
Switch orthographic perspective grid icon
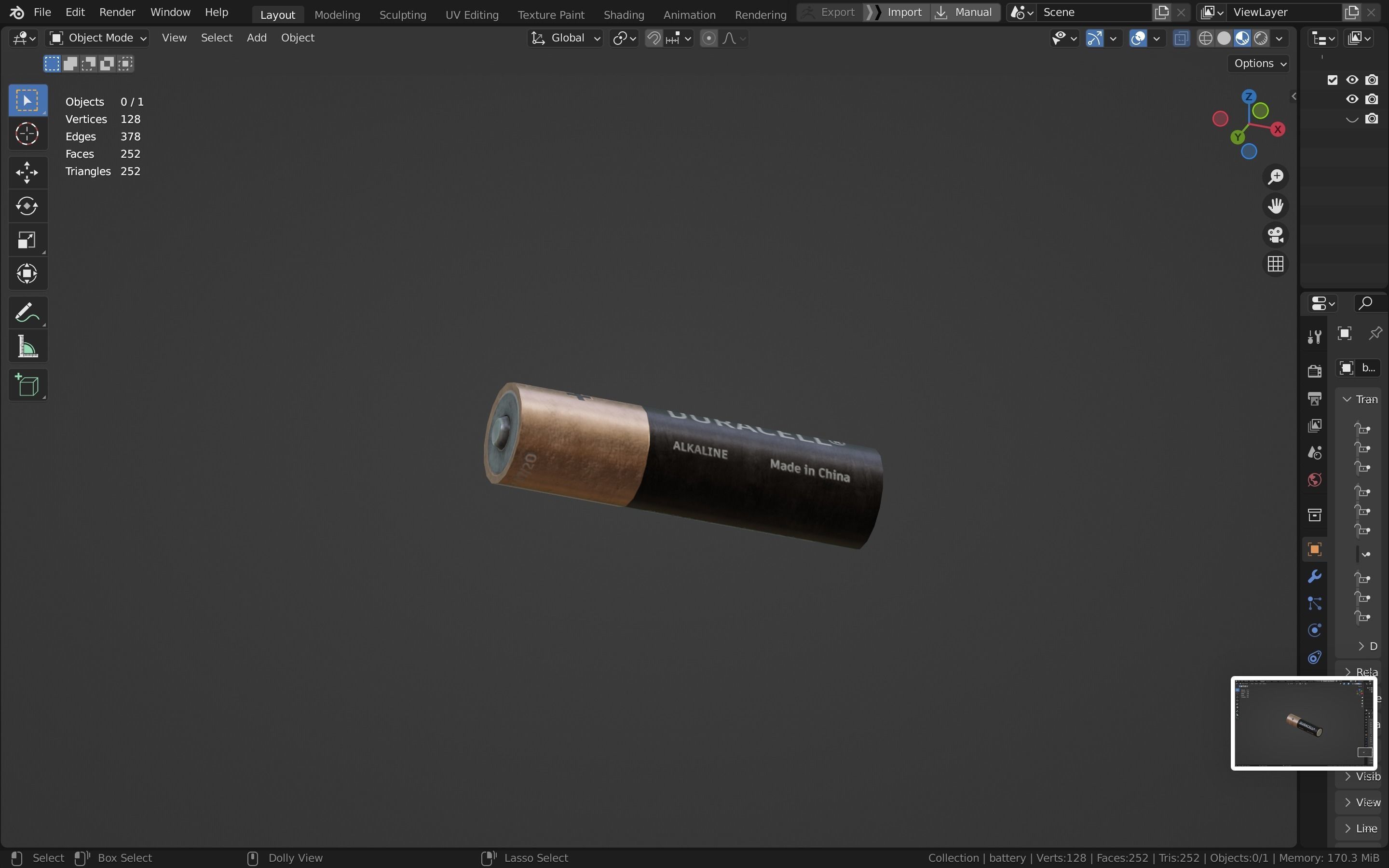click(1275, 264)
